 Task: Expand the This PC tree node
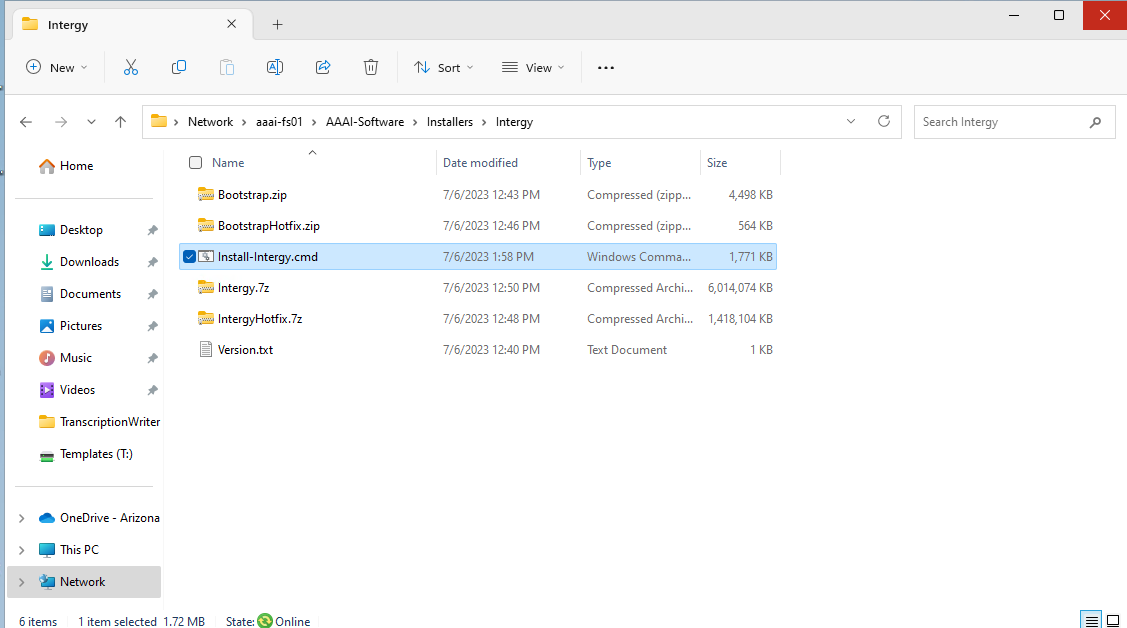(22, 550)
